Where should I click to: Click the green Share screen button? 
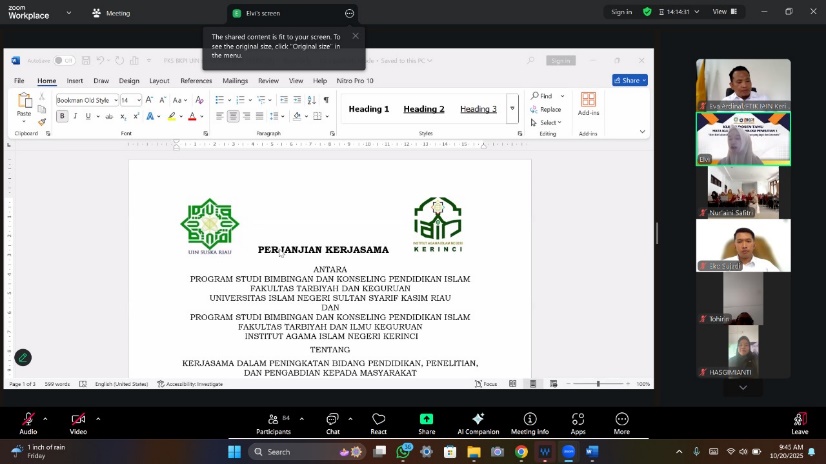pos(427,420)
